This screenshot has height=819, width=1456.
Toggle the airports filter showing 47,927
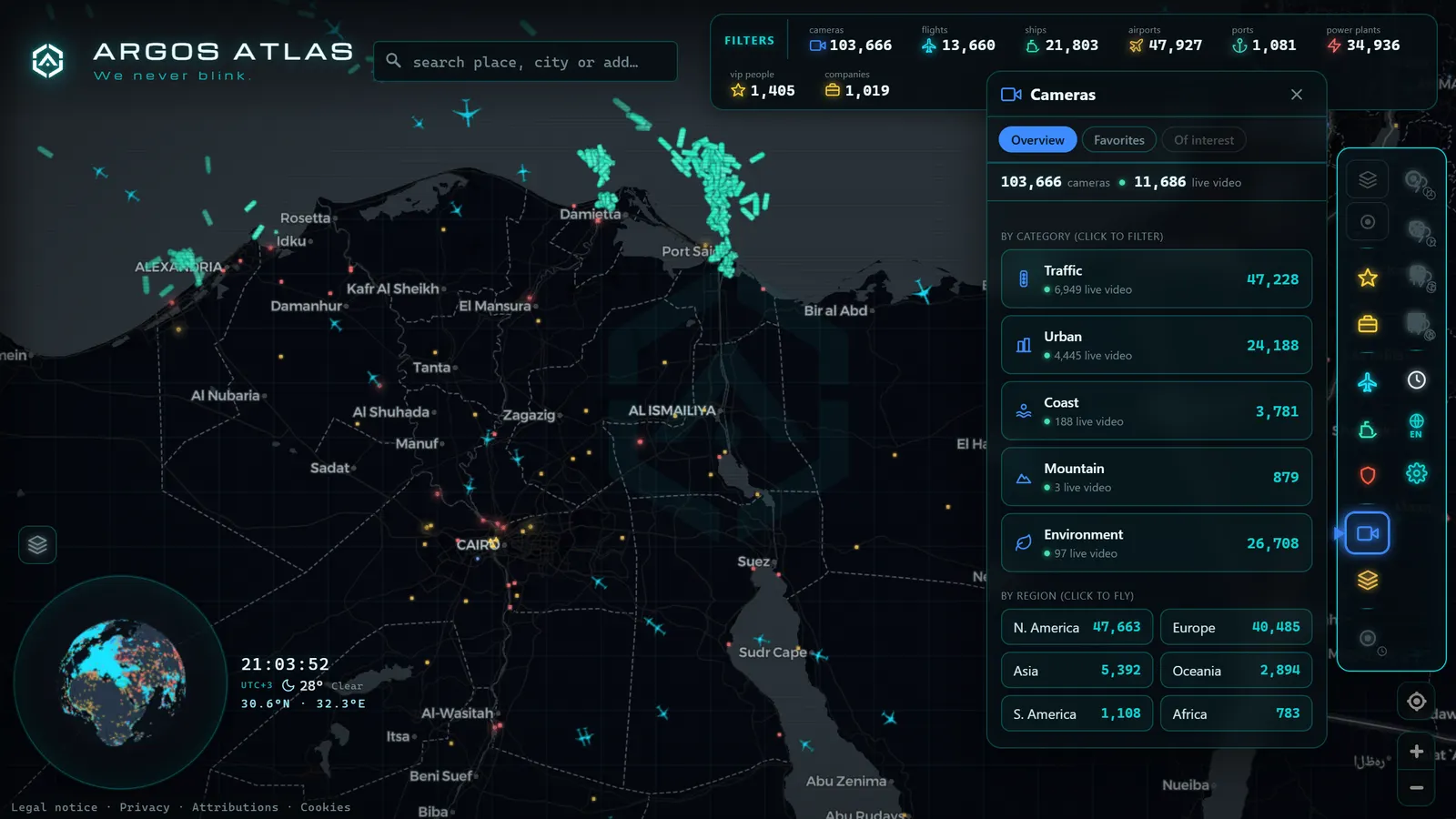pos(1166,40)
